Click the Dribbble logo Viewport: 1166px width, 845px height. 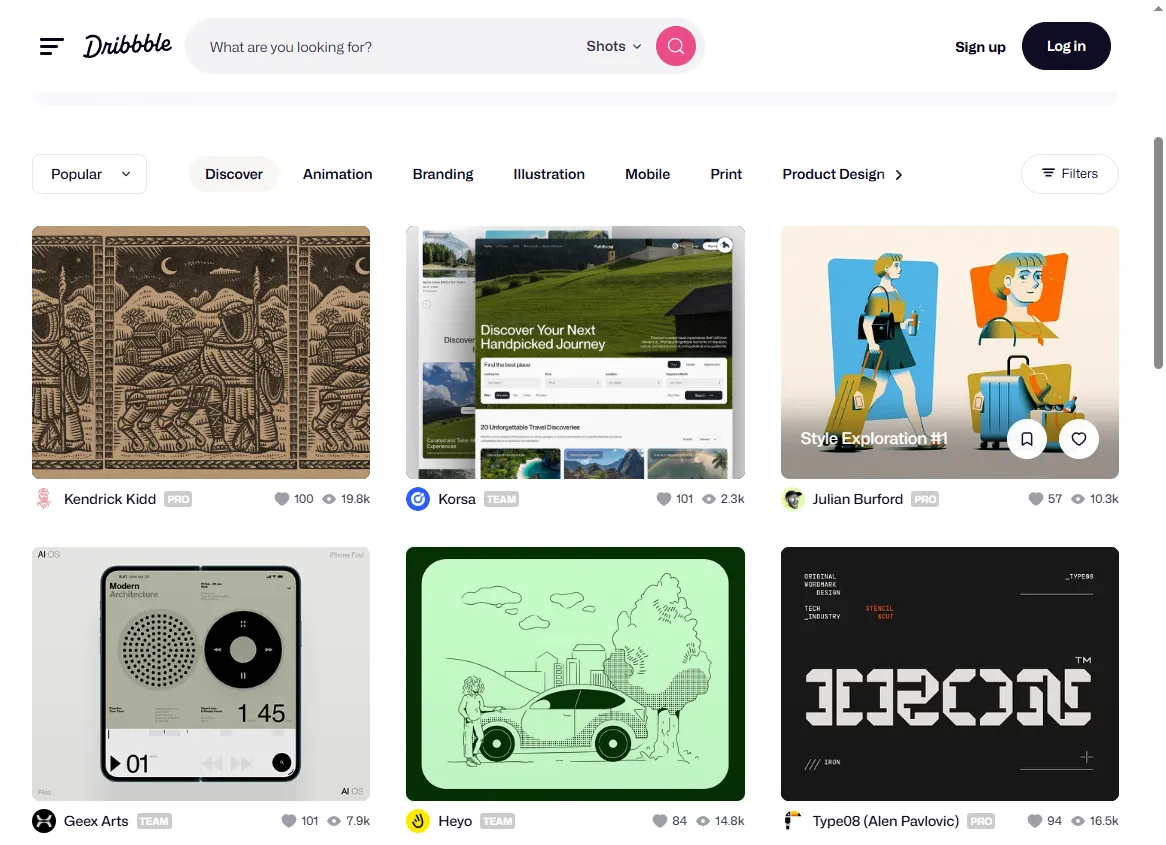127,46
